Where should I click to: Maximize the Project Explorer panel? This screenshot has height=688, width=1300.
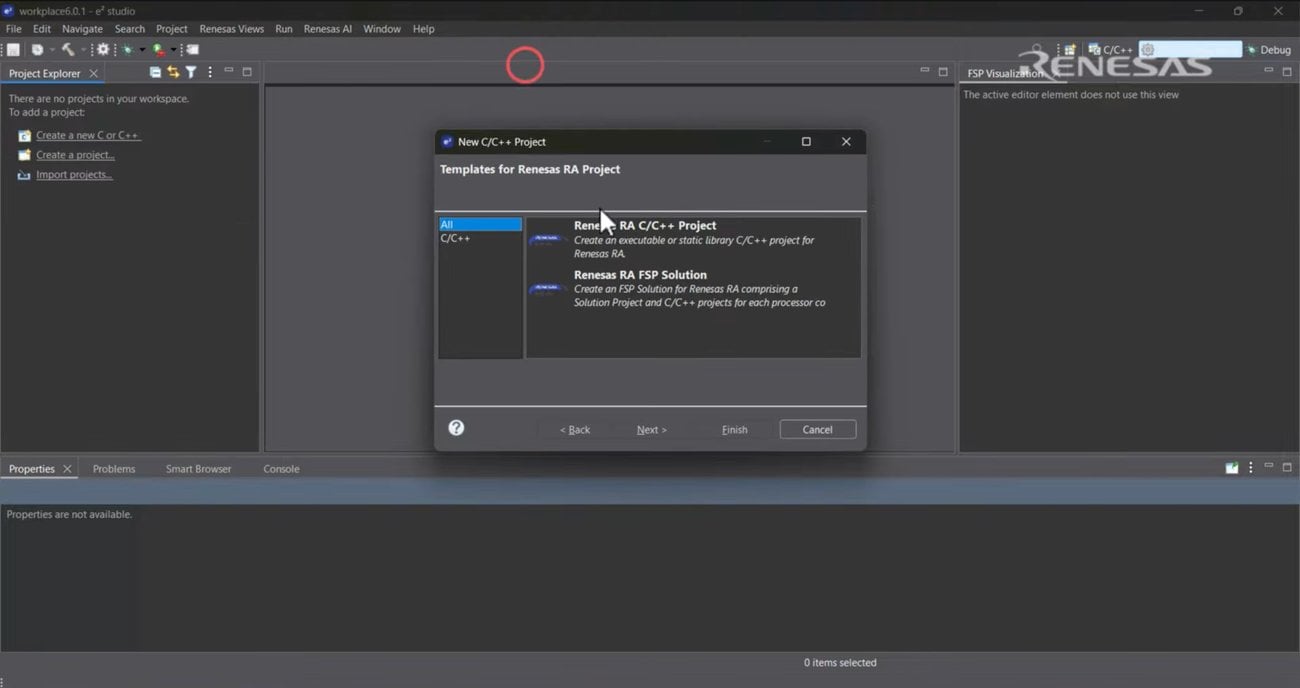point(247,72)
